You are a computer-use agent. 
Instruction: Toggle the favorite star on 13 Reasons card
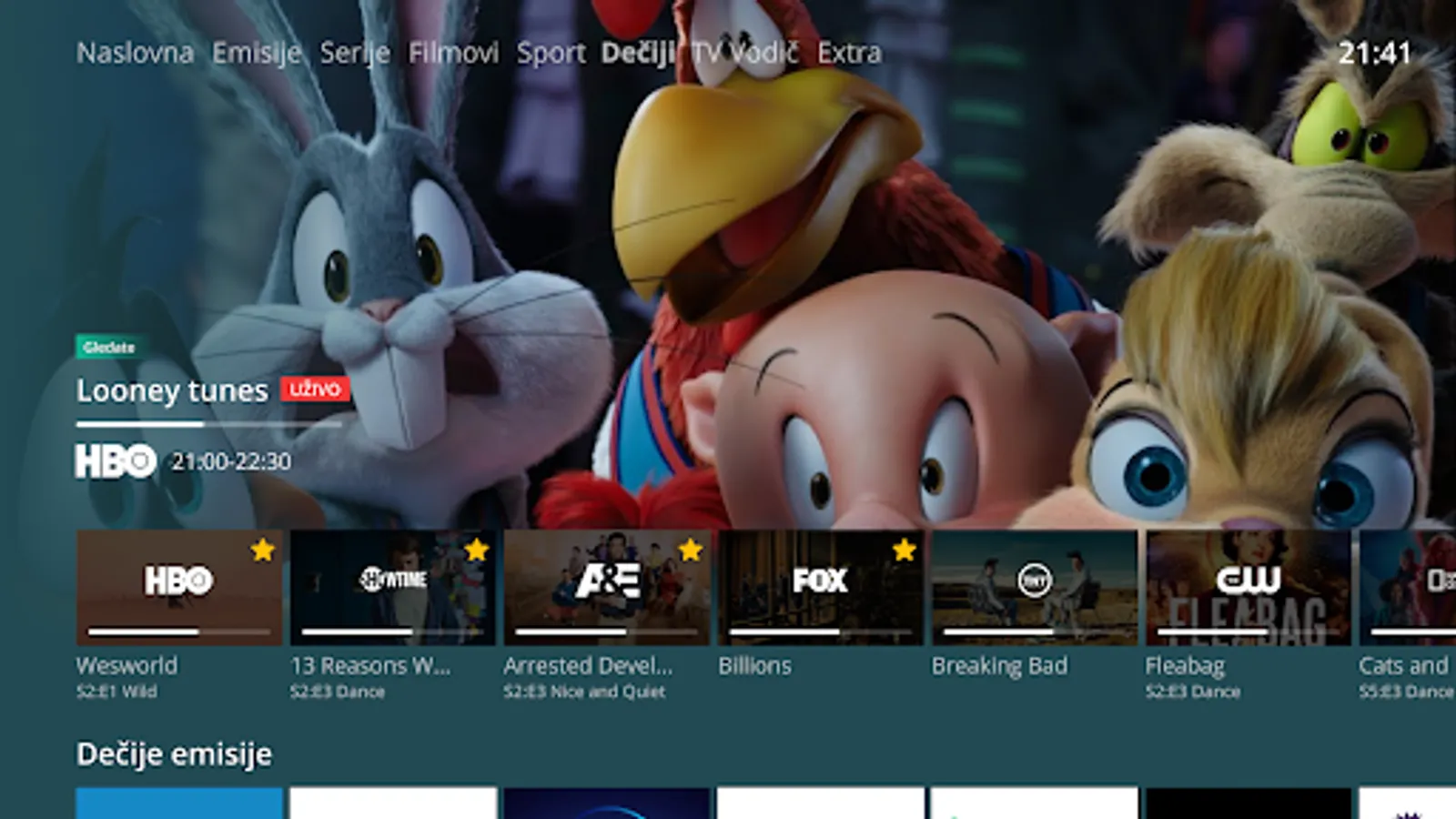pyautogui.click(x=477, y=550)
